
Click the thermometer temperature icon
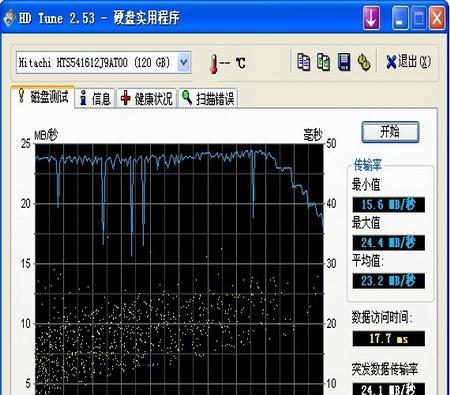pos(214,63)
